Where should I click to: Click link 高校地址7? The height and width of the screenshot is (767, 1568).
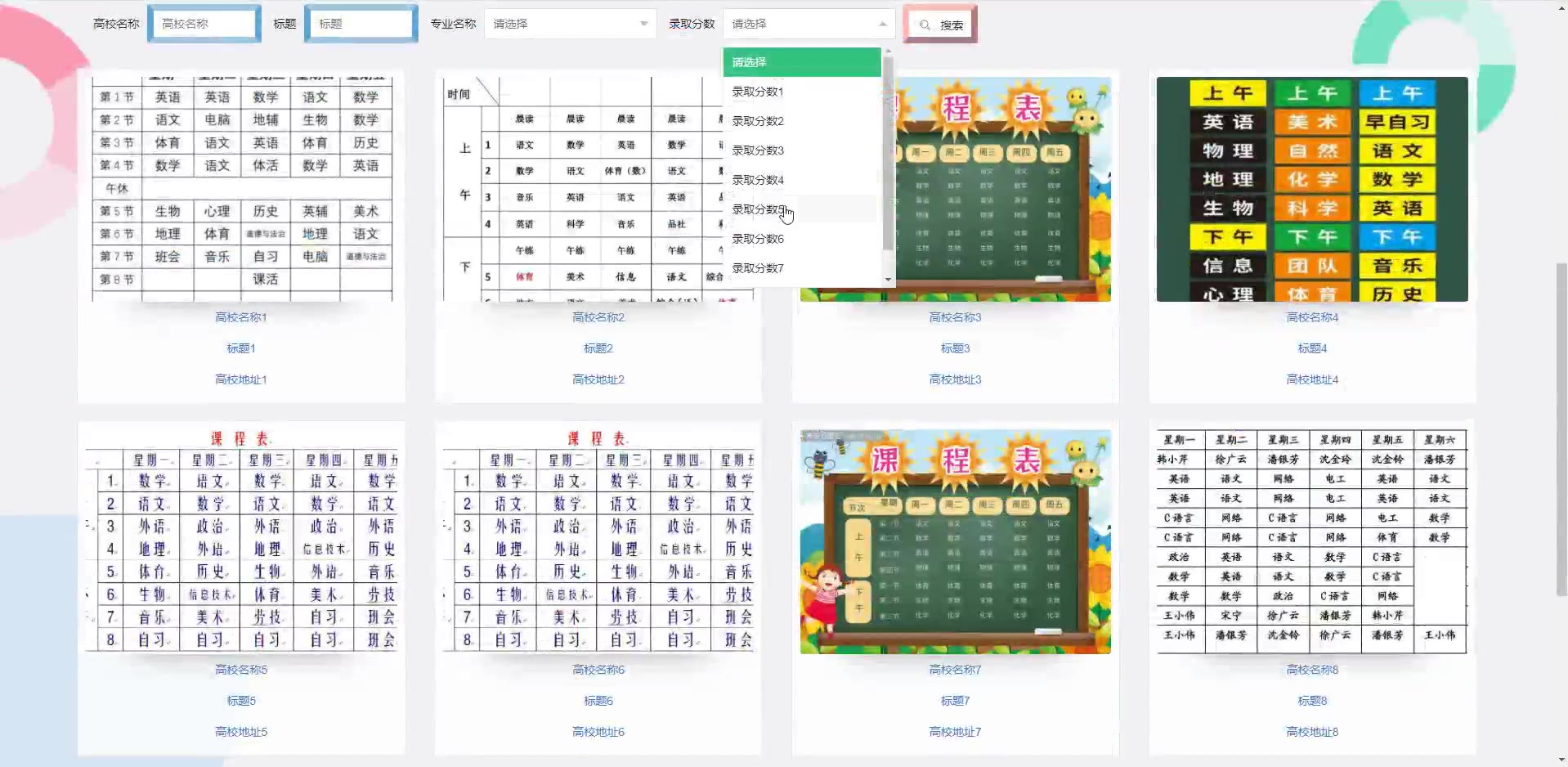pyautogui.click(x=955, y=732)
